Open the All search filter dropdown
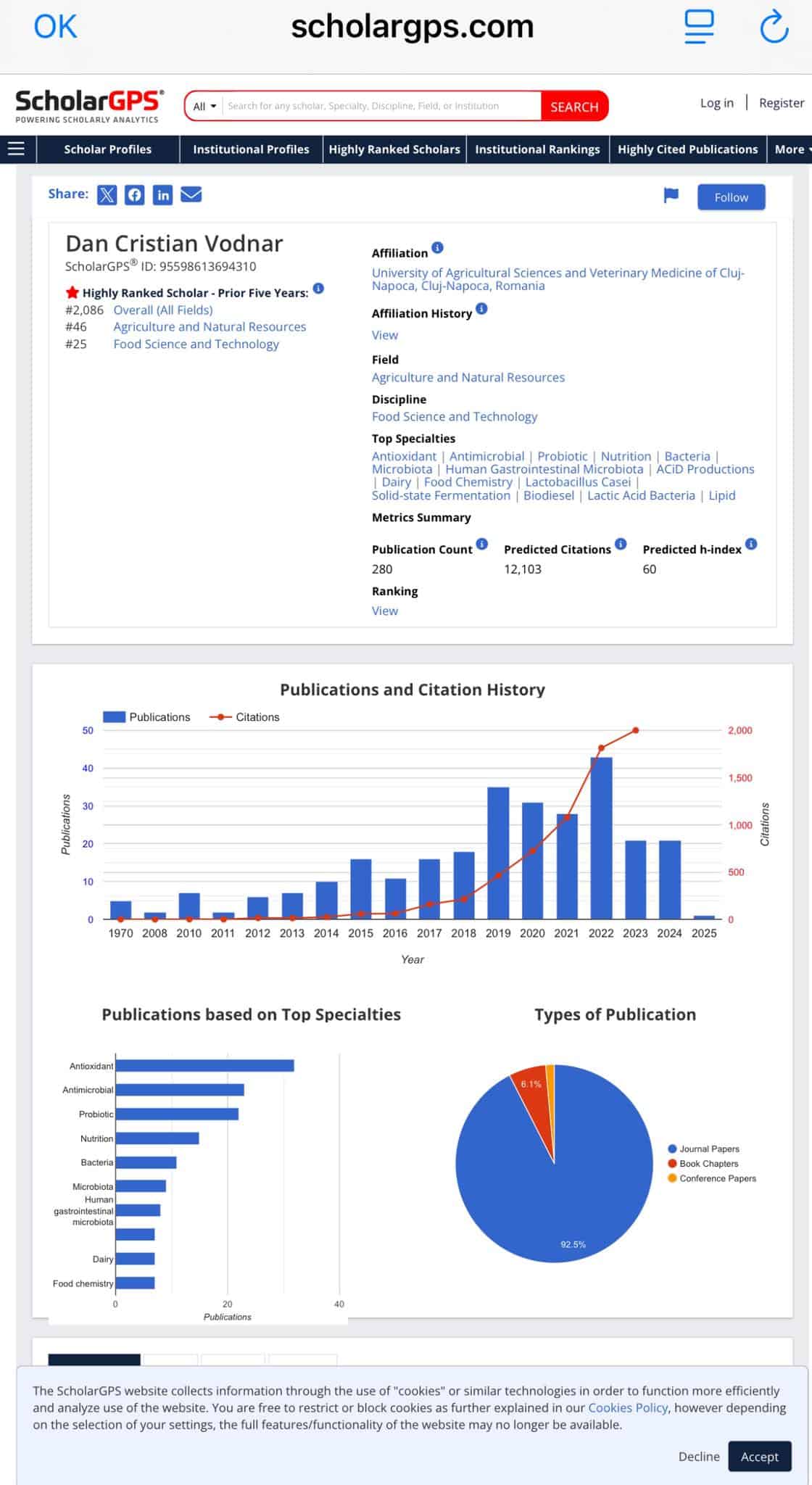The image size is (812, 1485). (204, 107)
